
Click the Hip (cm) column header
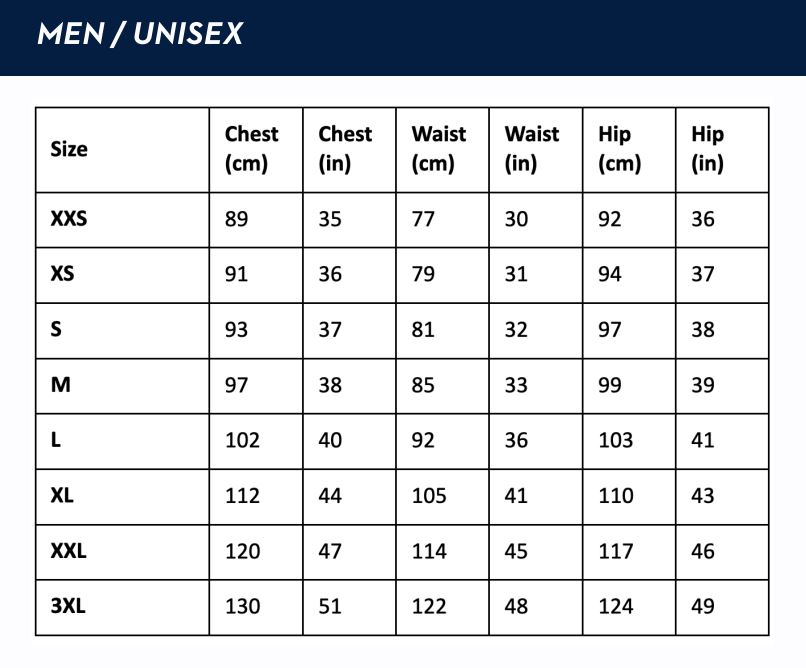[619, 149]
